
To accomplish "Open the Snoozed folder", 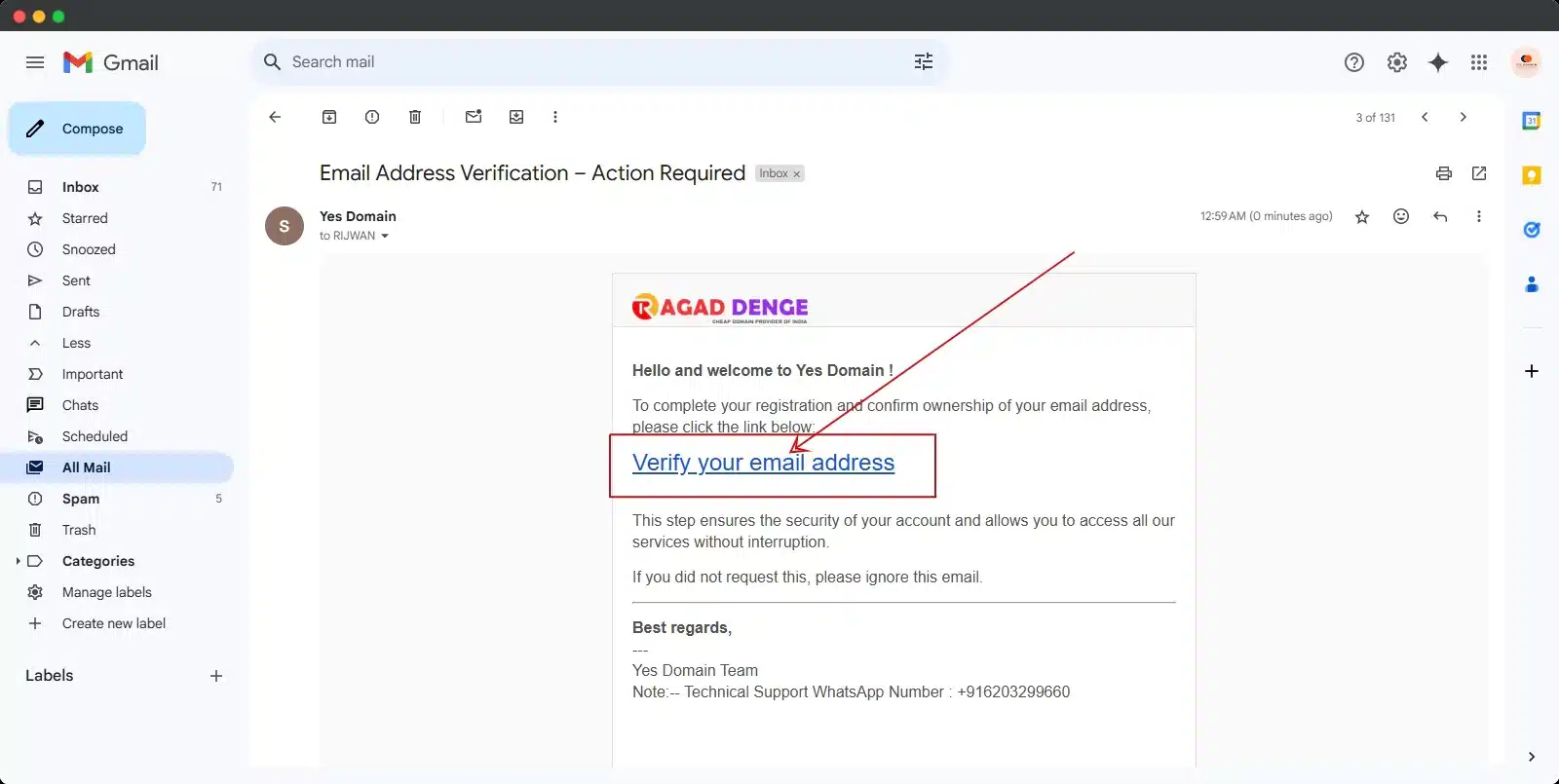I will (117, 249).
